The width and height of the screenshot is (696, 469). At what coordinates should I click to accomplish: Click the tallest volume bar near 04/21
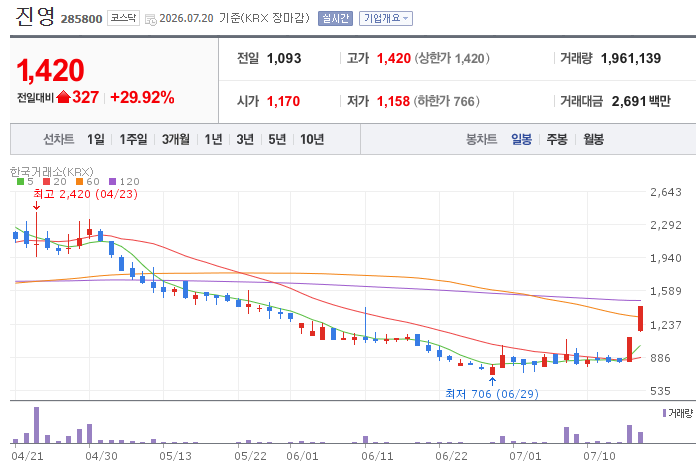tap(36, 425)
